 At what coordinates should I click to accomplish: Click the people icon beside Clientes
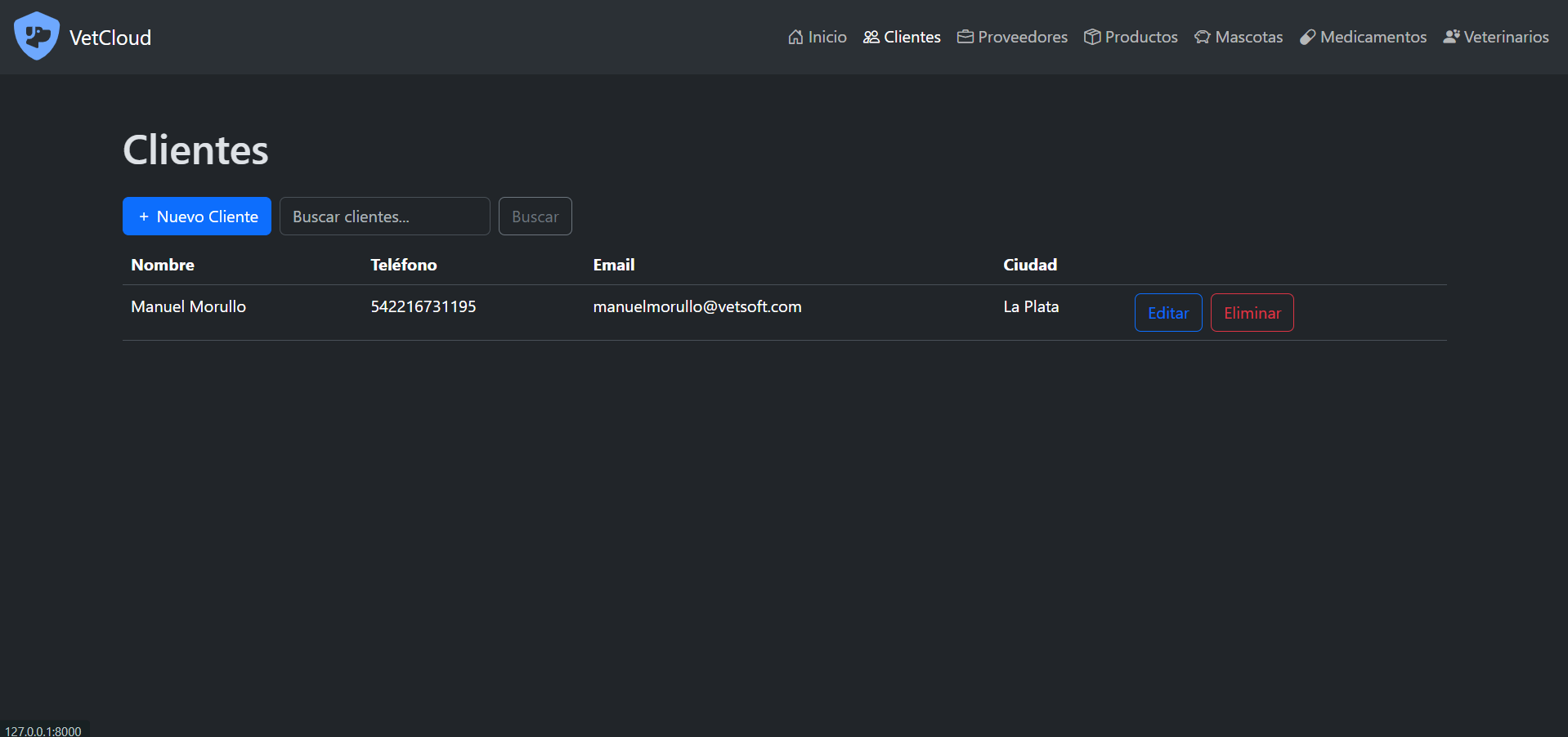pos(871,37)
